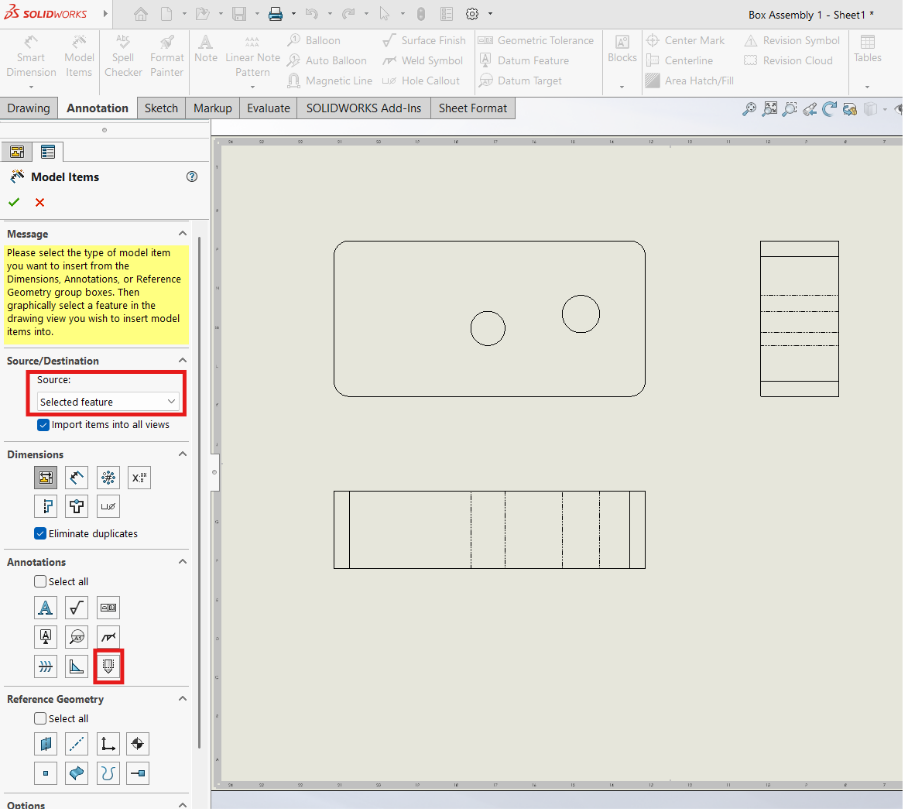Open the FeatureManager design tree panel tab

click(x=17, y=152)
